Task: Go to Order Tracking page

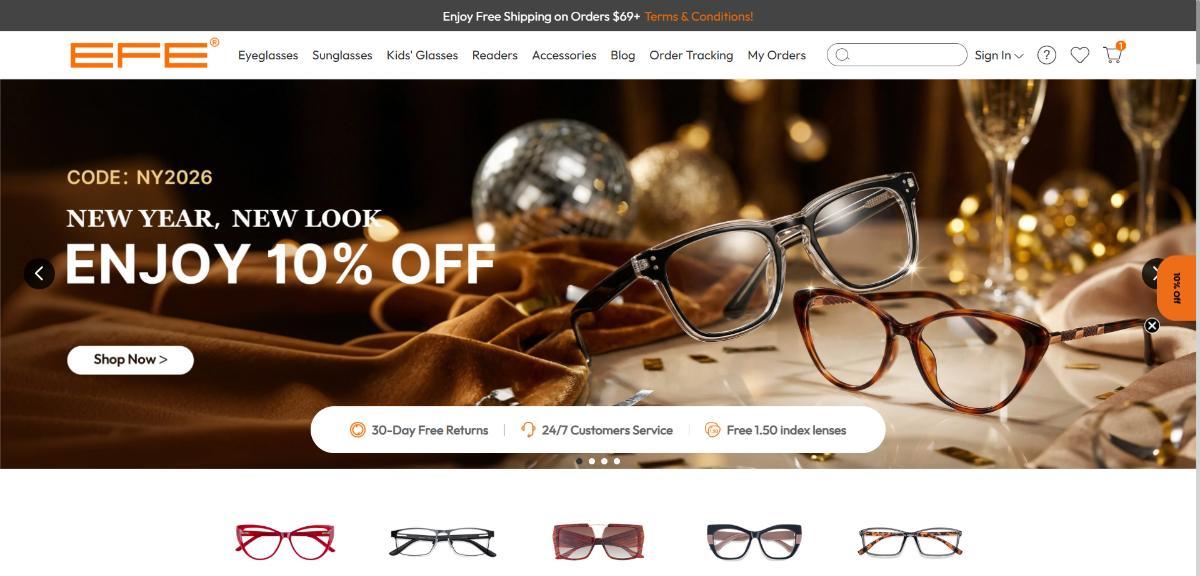Action: click(x=691, y=55)
